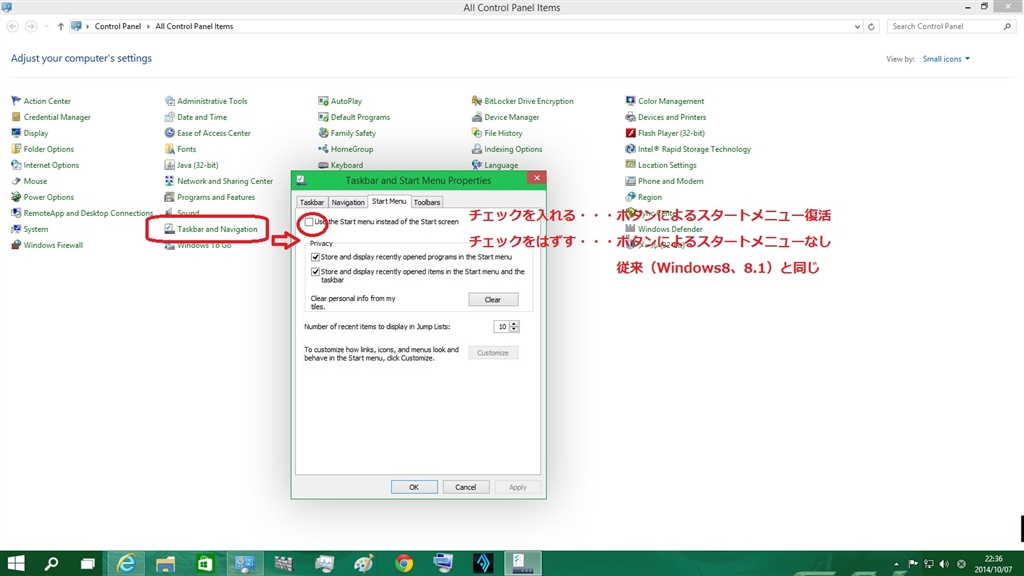Switch to the Taskbar tab

coord(312,202)
